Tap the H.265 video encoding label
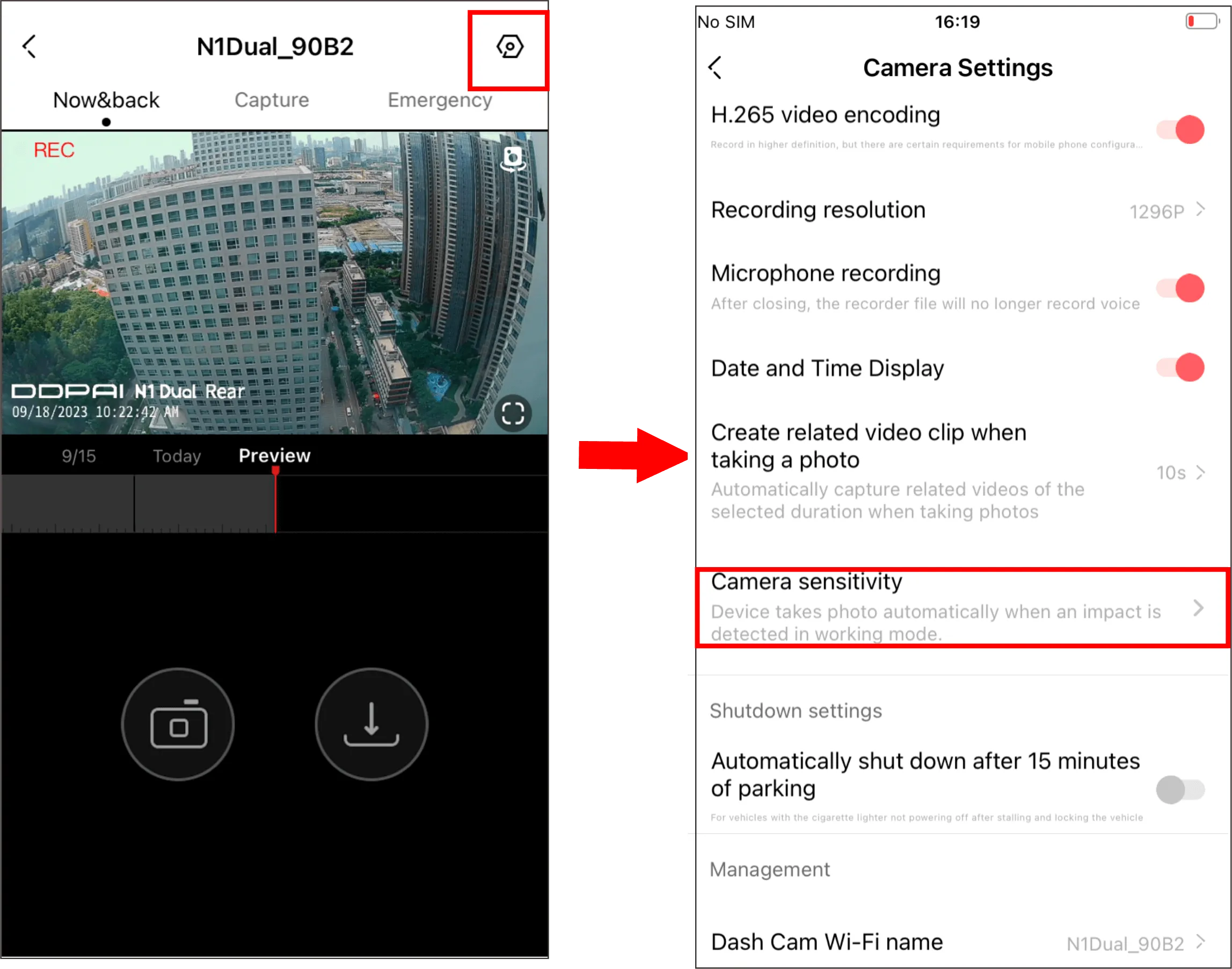 (x=826, y=115)
